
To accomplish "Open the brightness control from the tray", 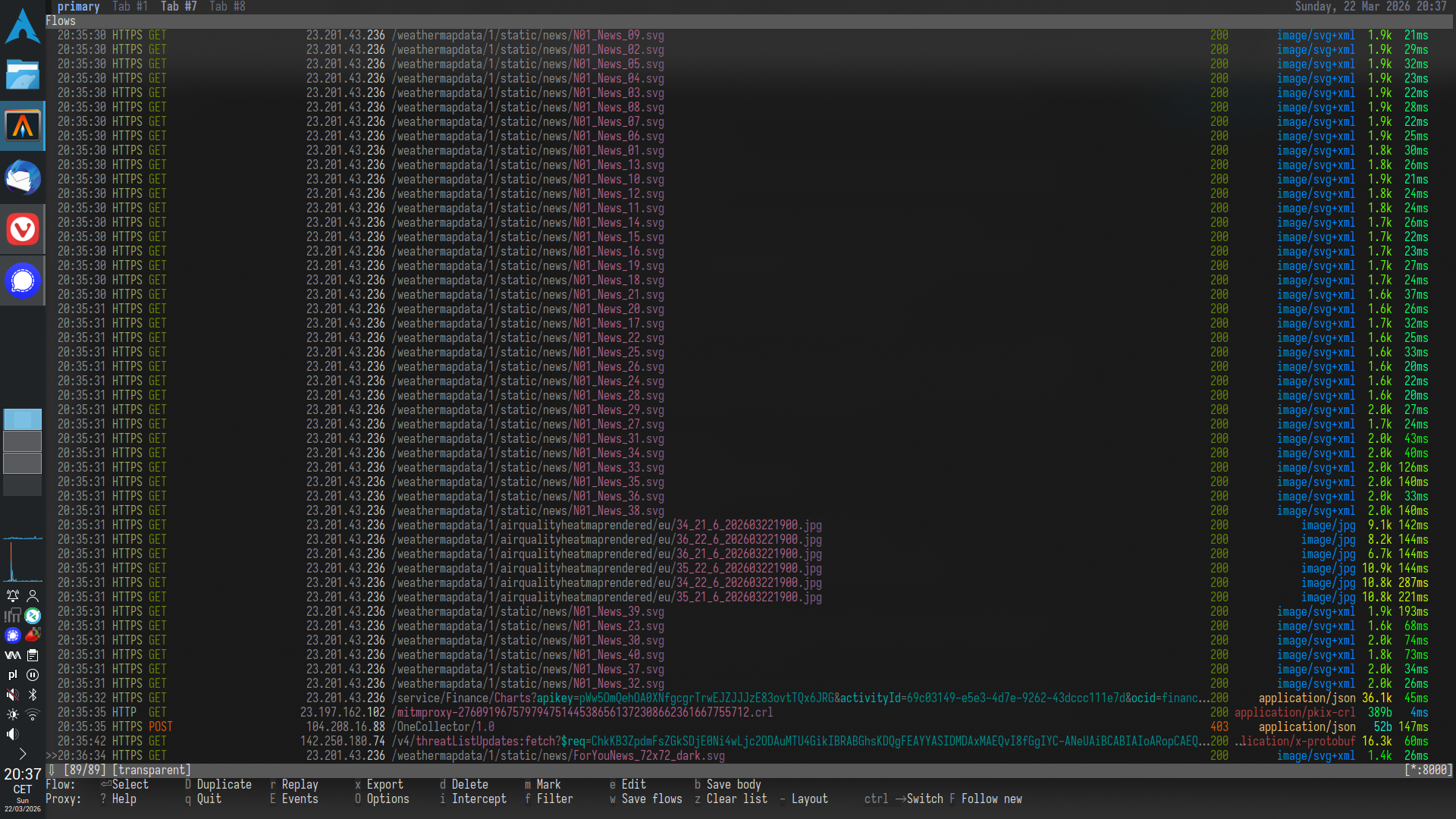I will tap(12, 714).
